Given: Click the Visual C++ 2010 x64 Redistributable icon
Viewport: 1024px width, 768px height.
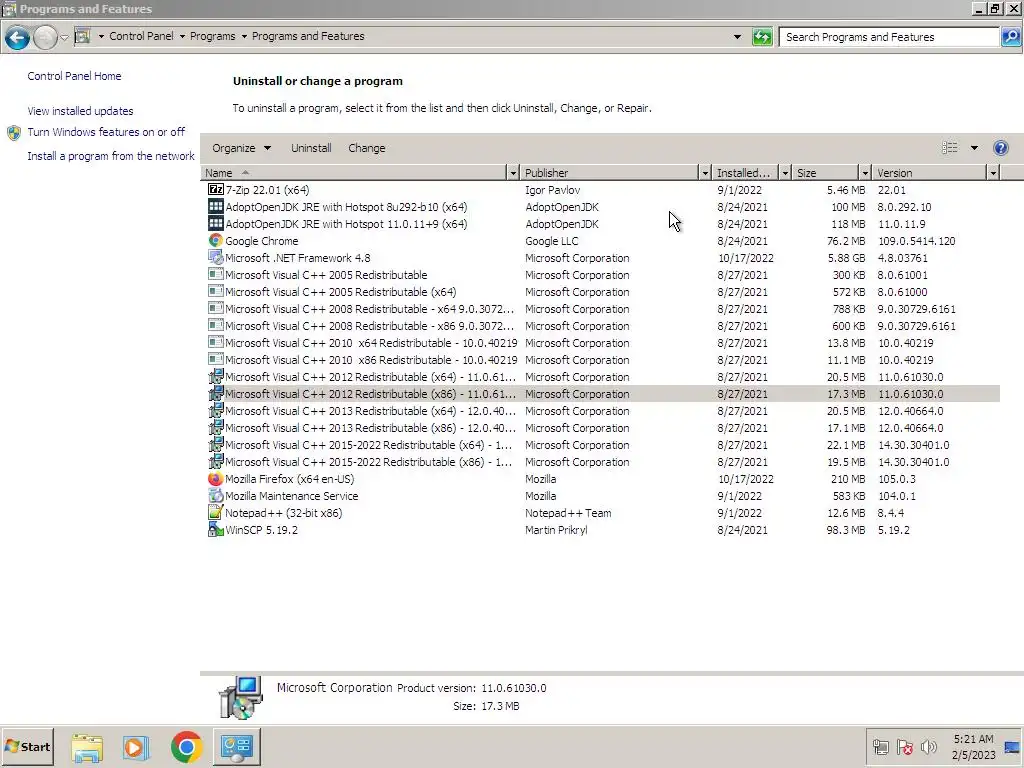Looking at the screenshot, I should [216, 342].
